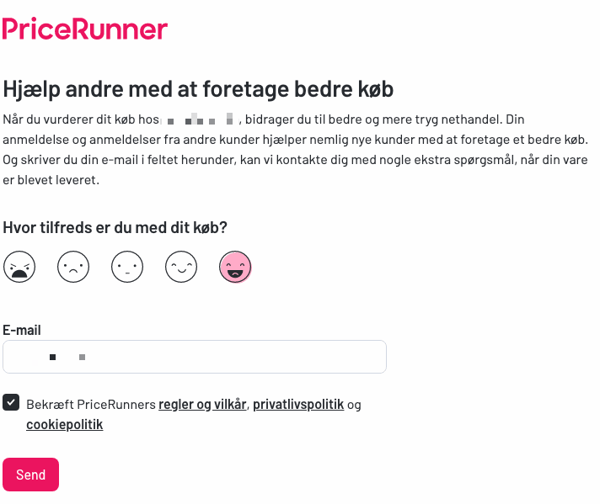Choose the sad frowning face rating
This screenshot has height=504, width=600.
73,267
